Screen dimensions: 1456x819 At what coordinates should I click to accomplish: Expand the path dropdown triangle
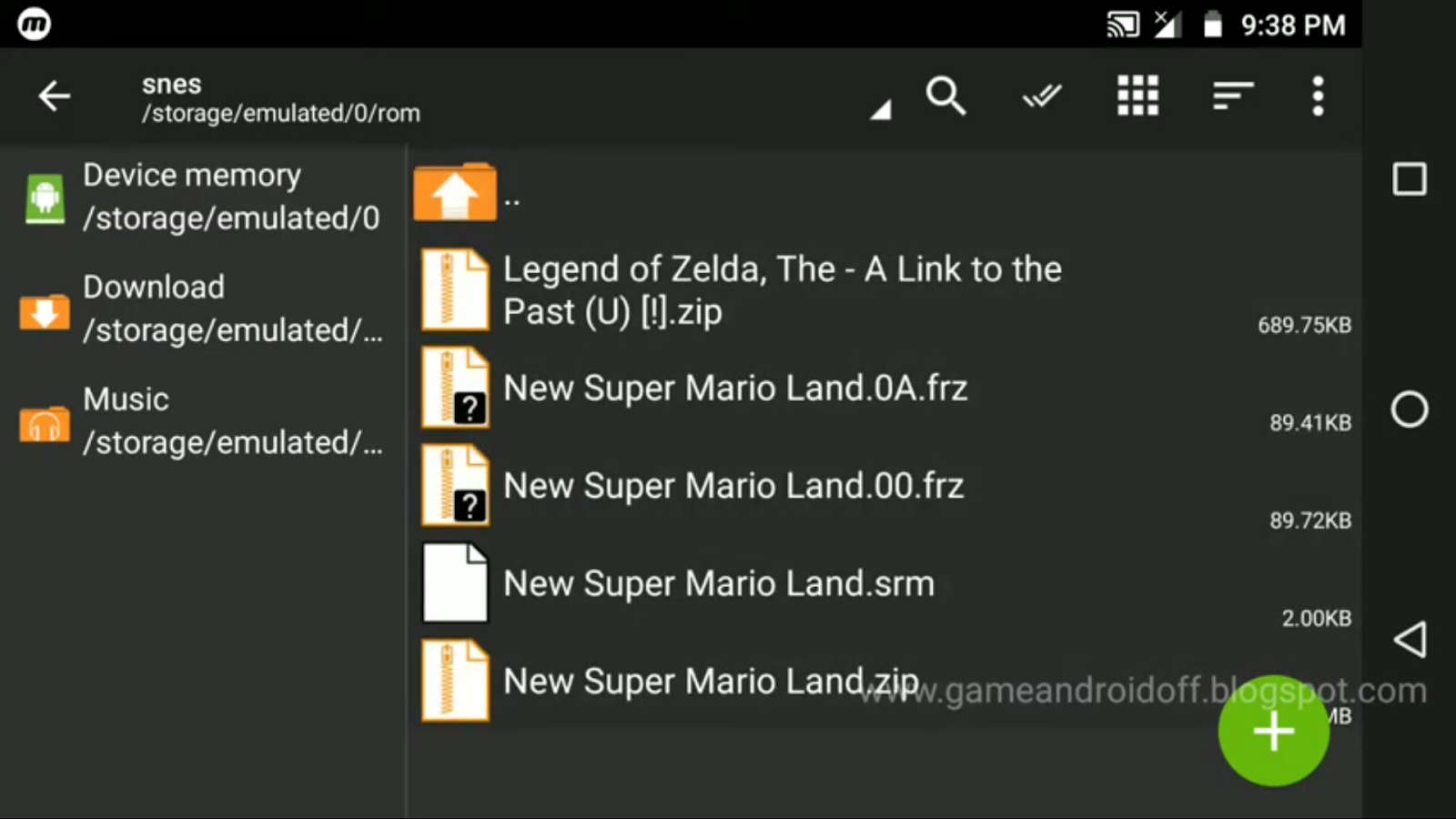(x=881, y=110)
